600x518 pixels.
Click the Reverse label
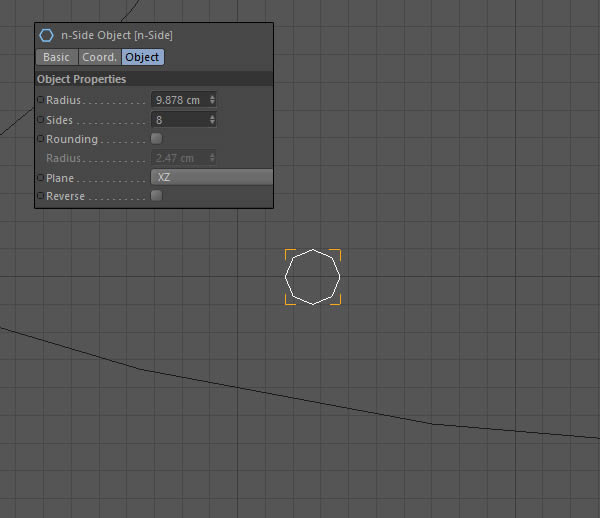point(65,196)
